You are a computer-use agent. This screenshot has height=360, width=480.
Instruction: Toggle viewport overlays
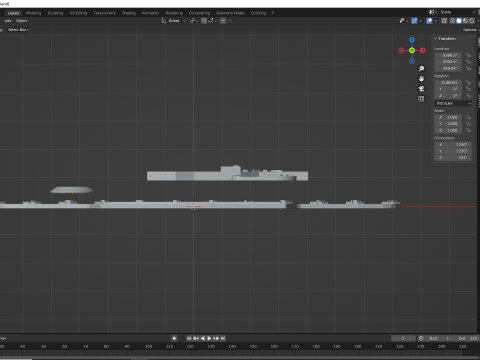click(x=429, y=21)
